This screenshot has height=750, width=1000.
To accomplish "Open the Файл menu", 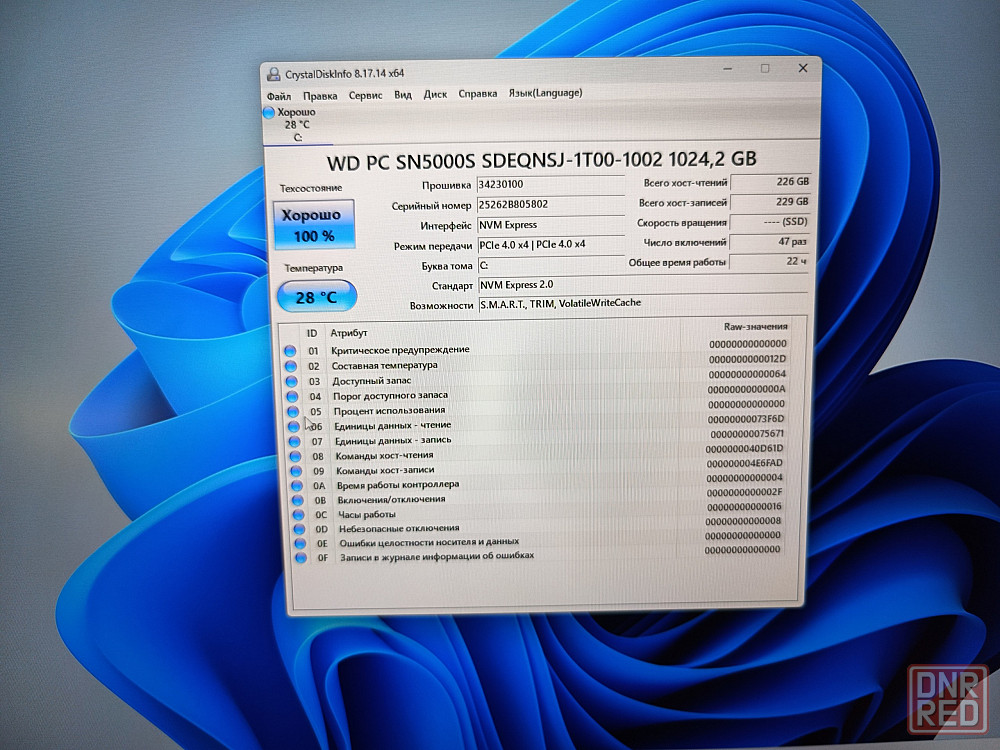I will click(279, 94).
